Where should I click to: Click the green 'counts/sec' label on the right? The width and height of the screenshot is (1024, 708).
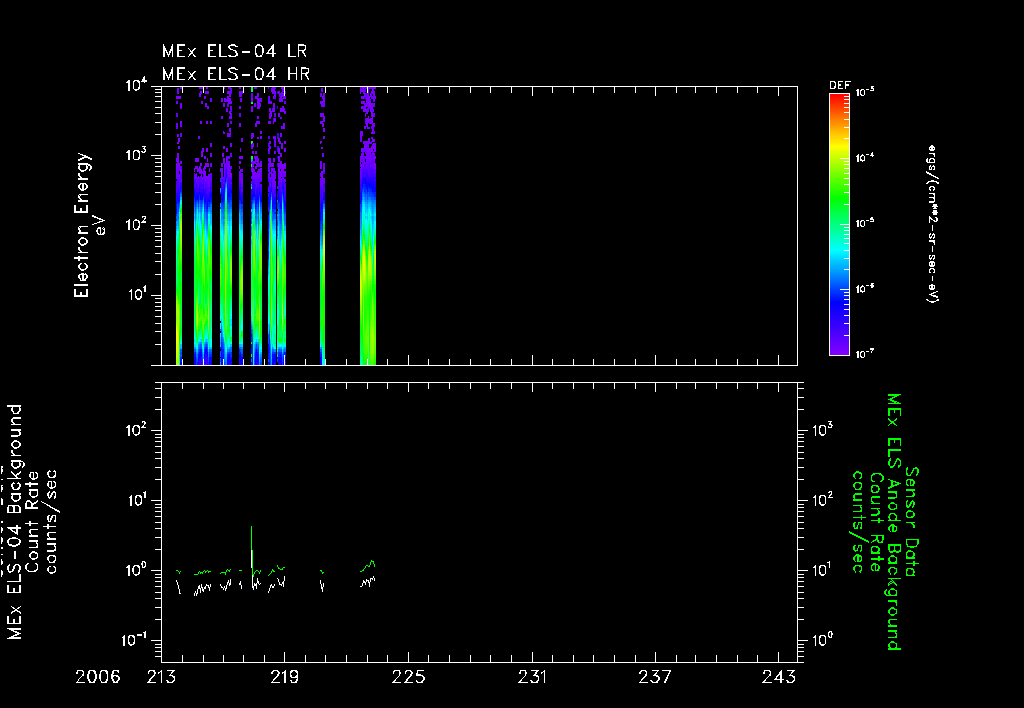[x=858, y=522]
